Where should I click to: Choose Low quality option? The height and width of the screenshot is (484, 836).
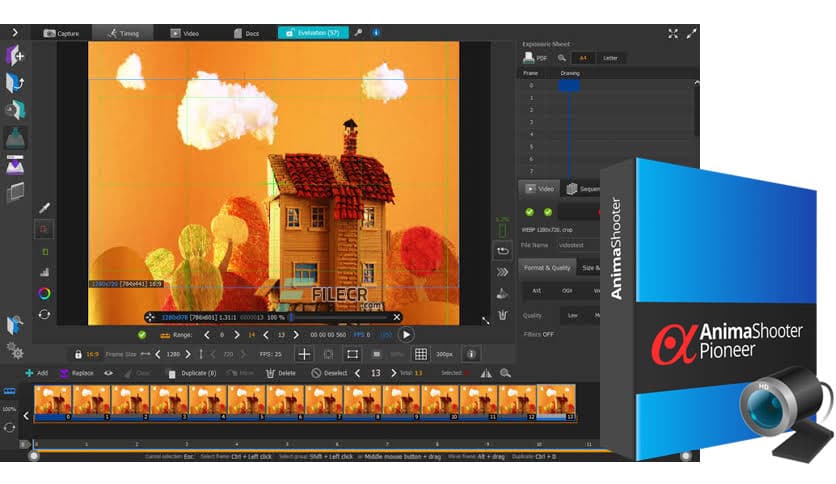573,316
